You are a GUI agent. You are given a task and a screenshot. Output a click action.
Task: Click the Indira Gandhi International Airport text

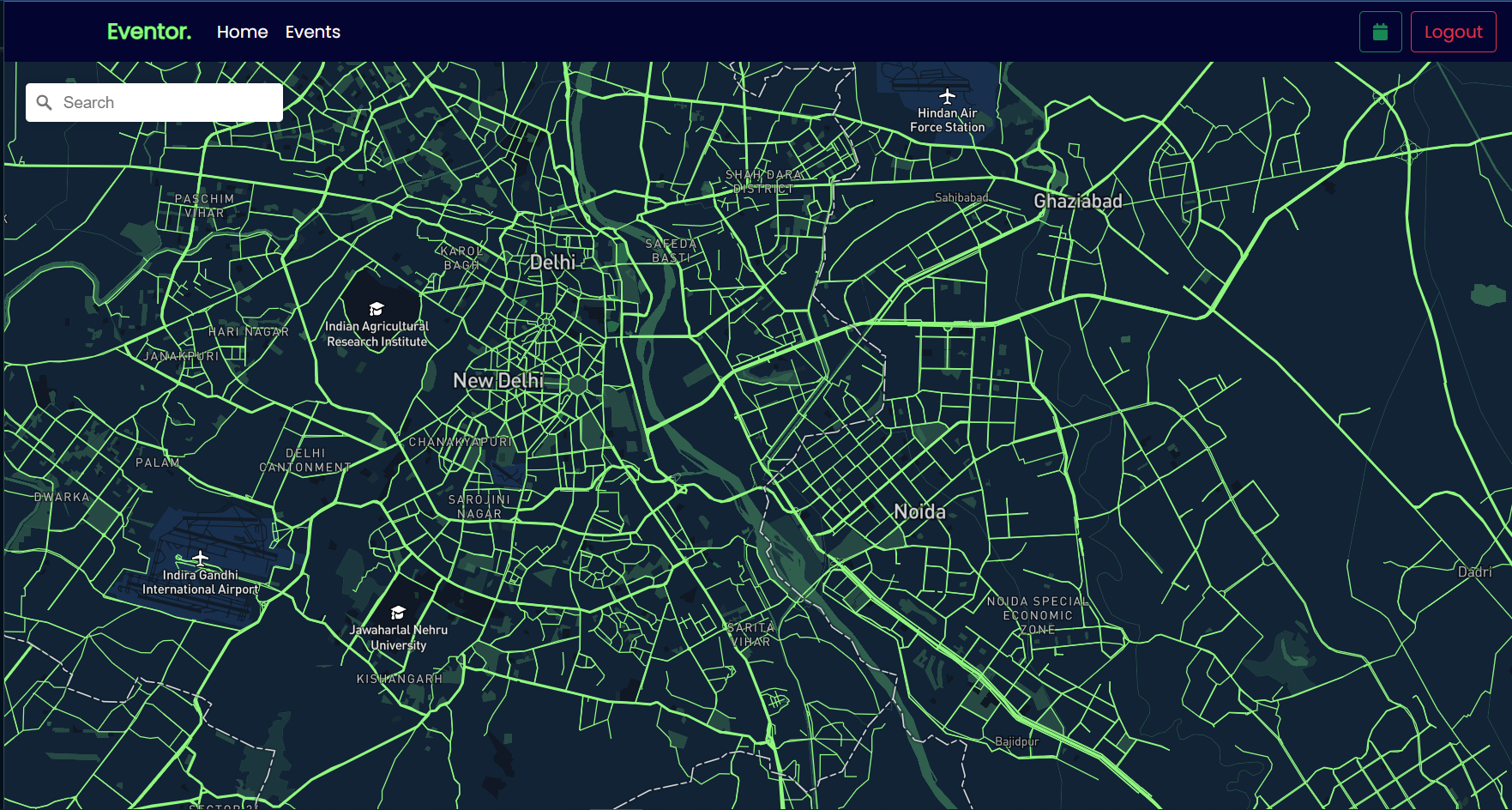point(201,582)
